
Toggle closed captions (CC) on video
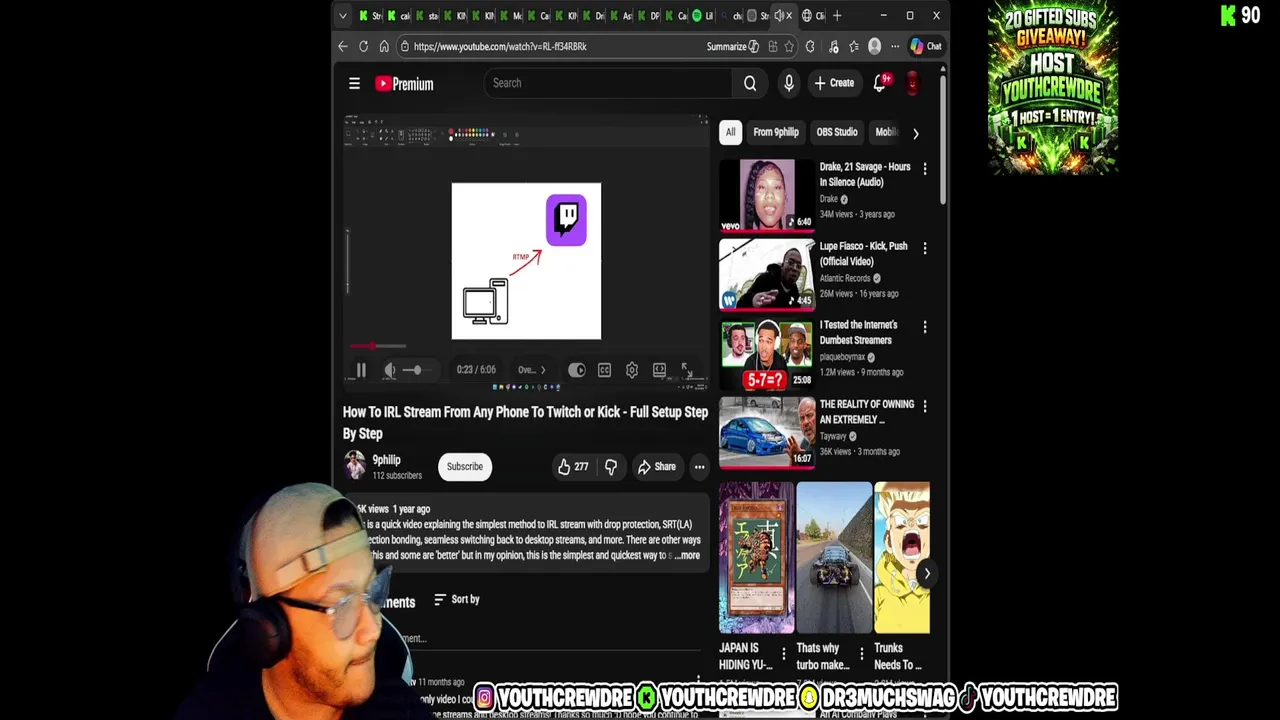click(x=604, y=370)
